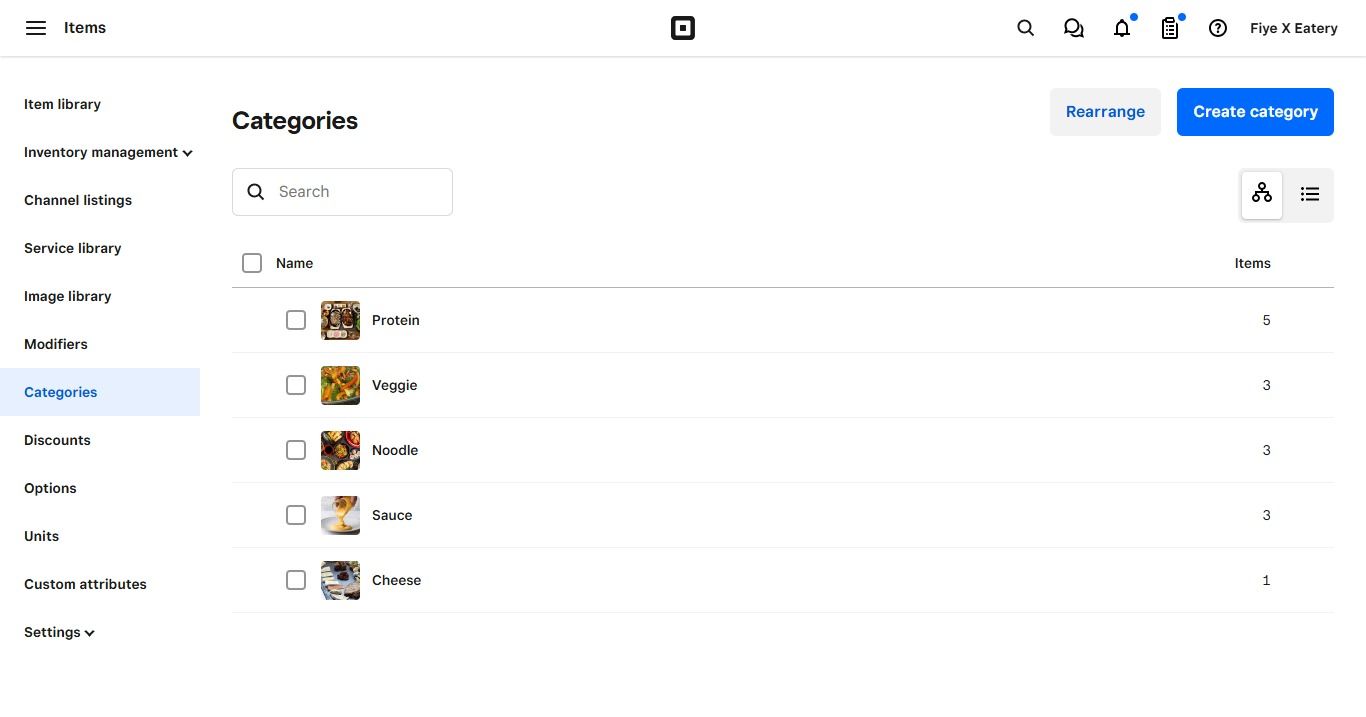Go to Modifiers in sidebar
This screenshot has height=717, width=1366.
pyautogui.click(x=56, y=344)
